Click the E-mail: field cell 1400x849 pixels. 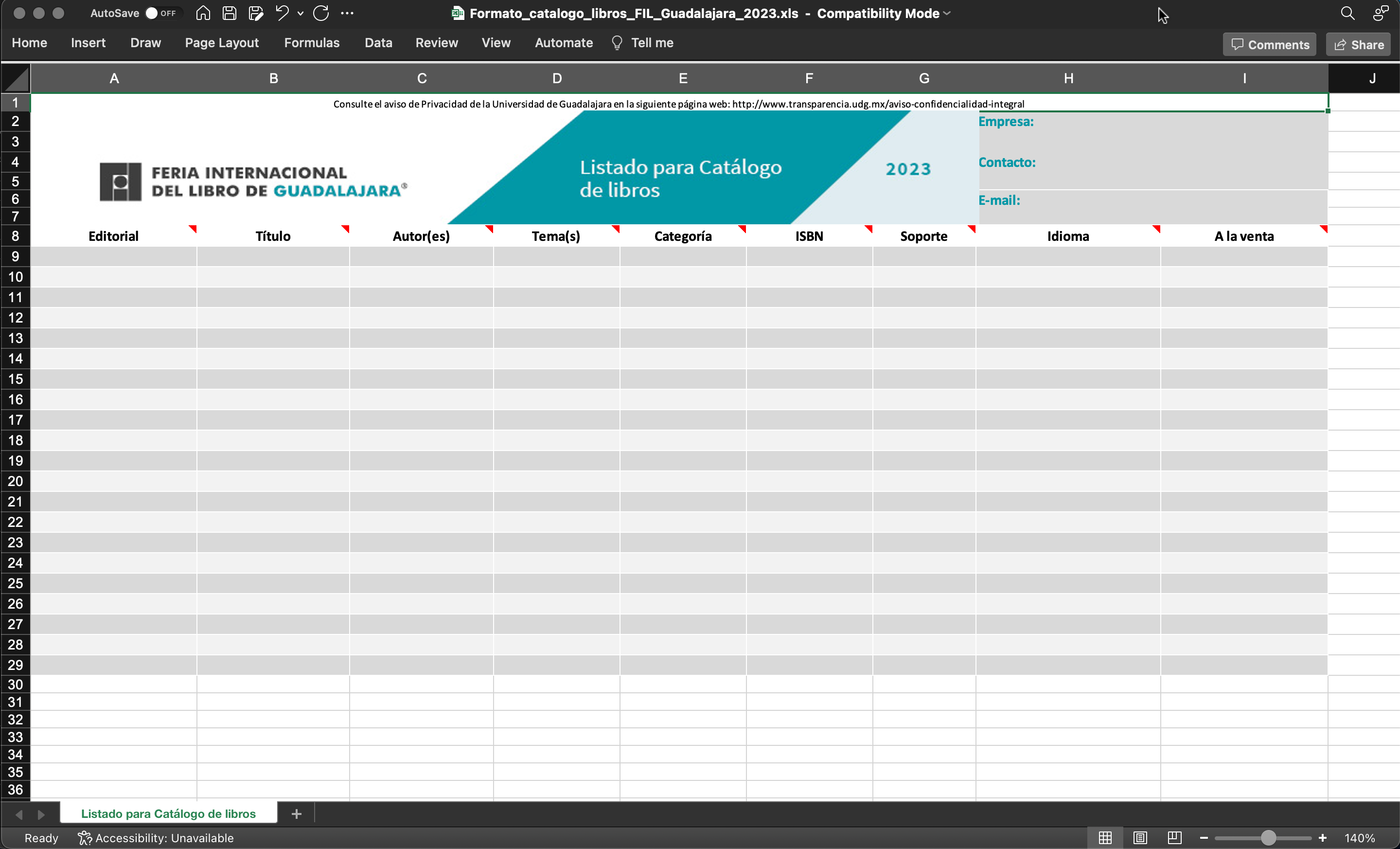point(1153,207)
